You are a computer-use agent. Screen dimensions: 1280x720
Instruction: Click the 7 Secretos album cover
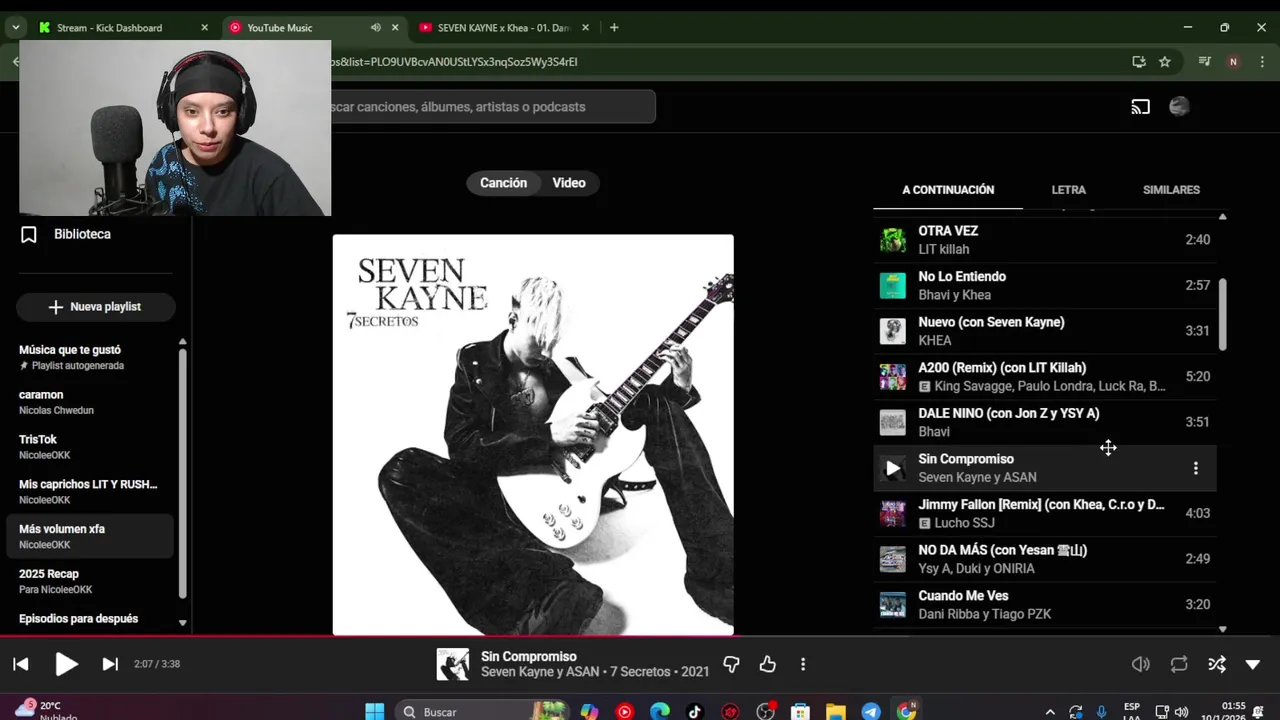coord(533,435)
